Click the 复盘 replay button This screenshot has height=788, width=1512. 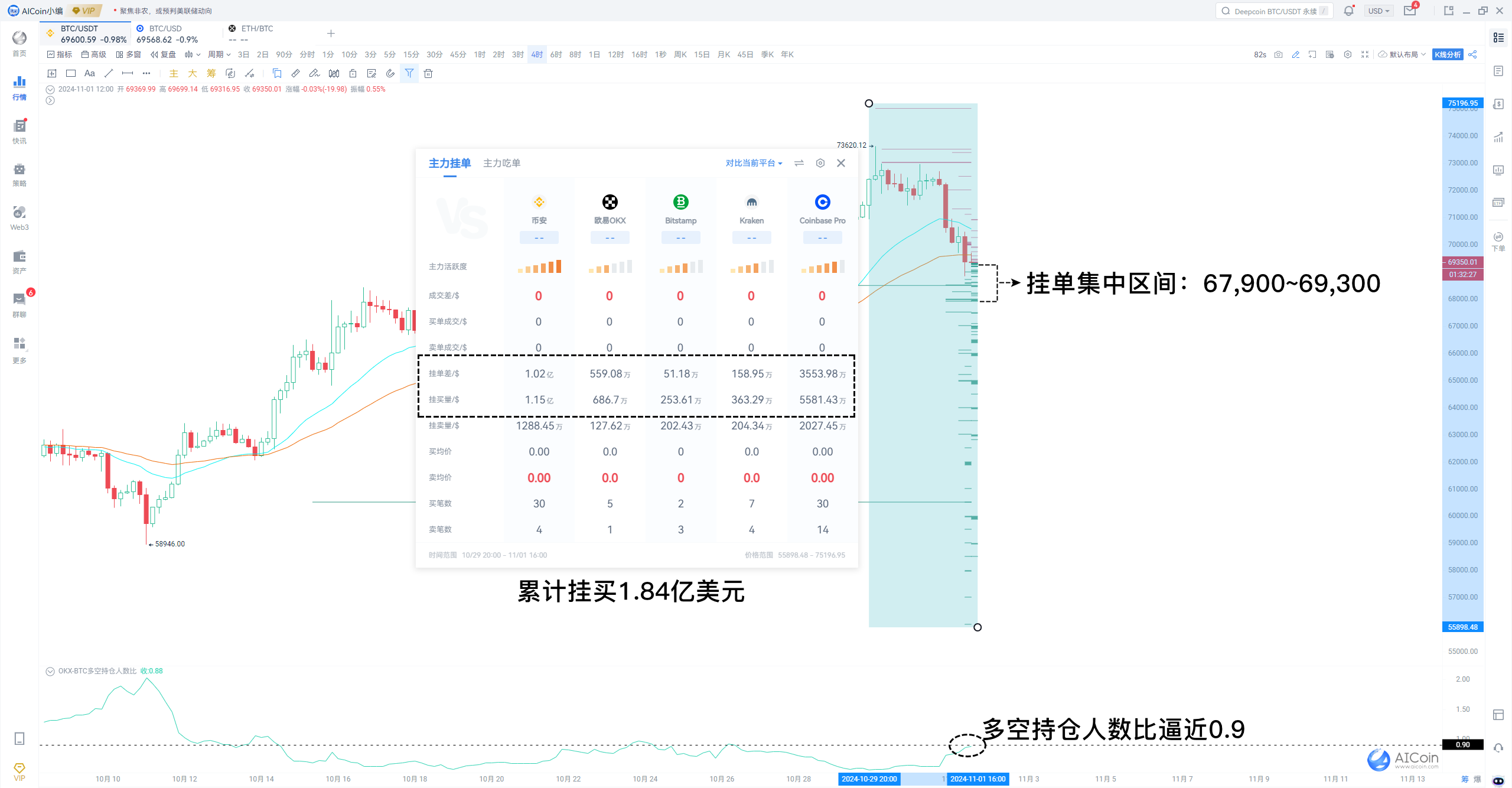coord(163,54)
